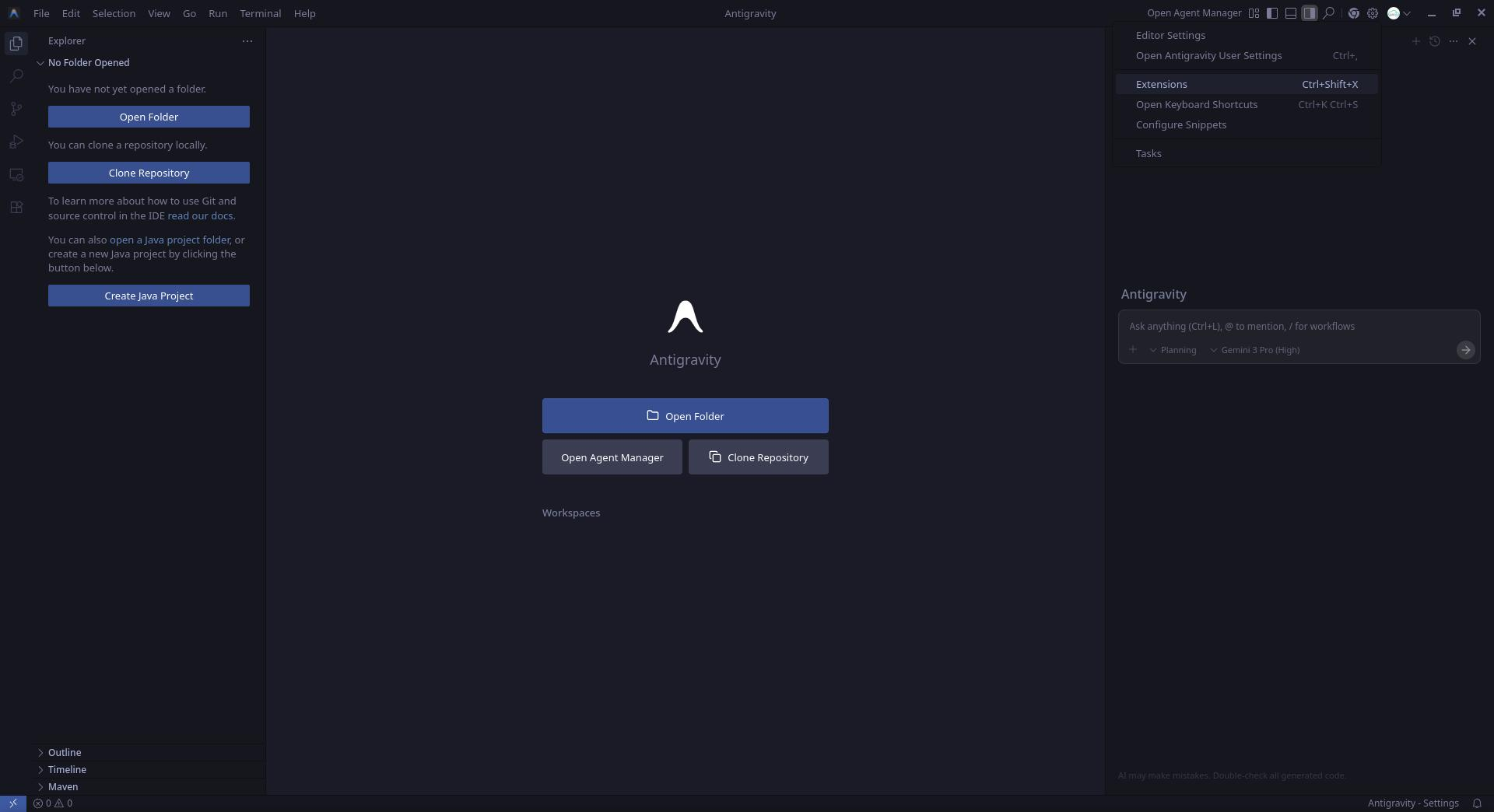
Task: Click the magnifier search icon in title bar
Action: [x=1329, y=13]
